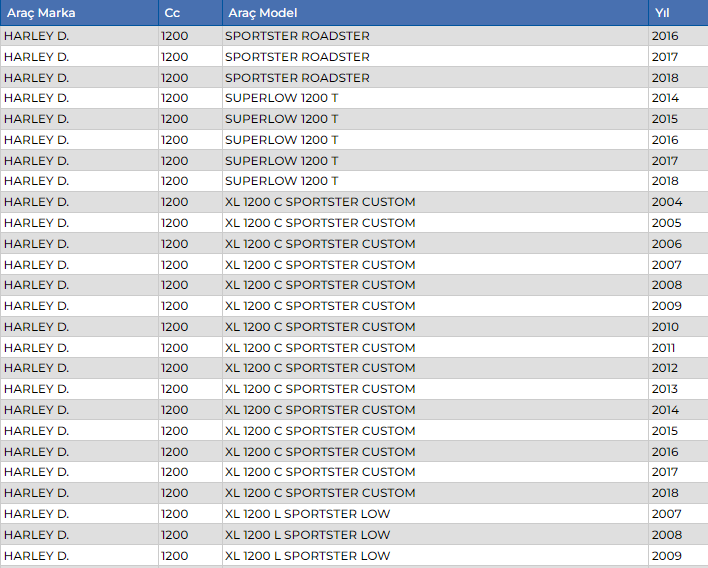708x568 pixels.
Task: Select XL 1200 L Sportster Low 2007 model cell
Action: coord(307,514)
